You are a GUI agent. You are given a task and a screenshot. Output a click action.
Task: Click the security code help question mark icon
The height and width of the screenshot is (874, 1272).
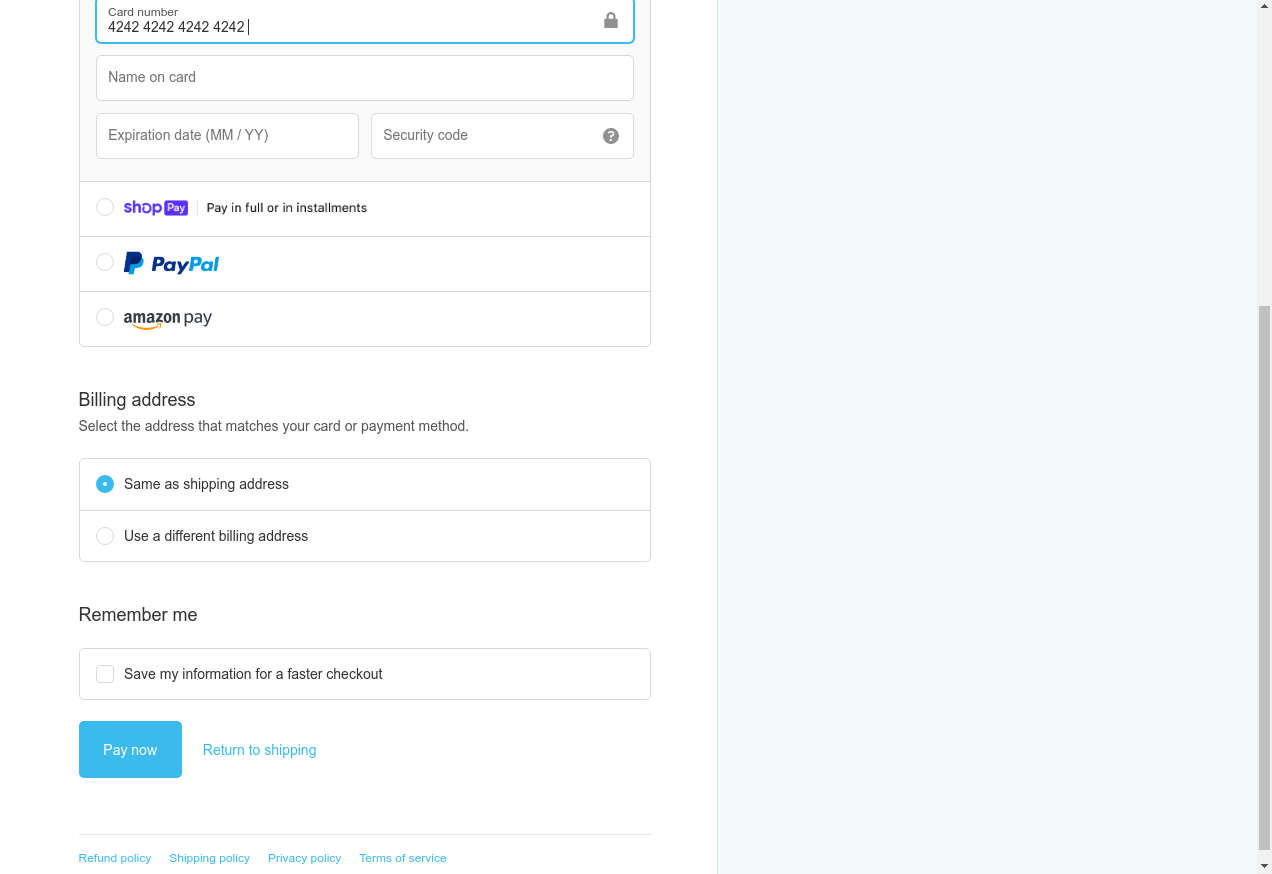coord(611,136)
